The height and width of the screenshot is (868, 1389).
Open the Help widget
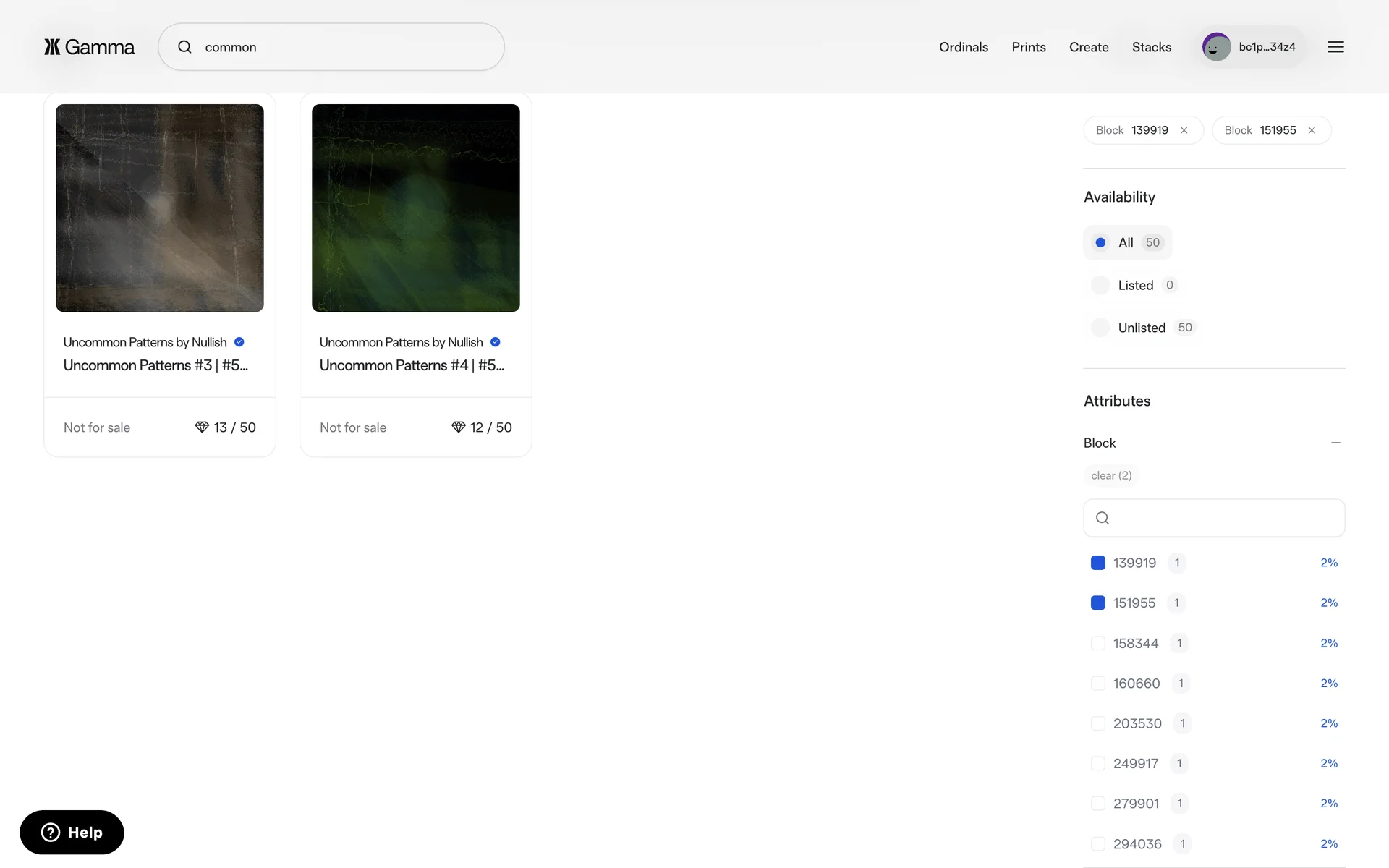[x=72, y=832]
